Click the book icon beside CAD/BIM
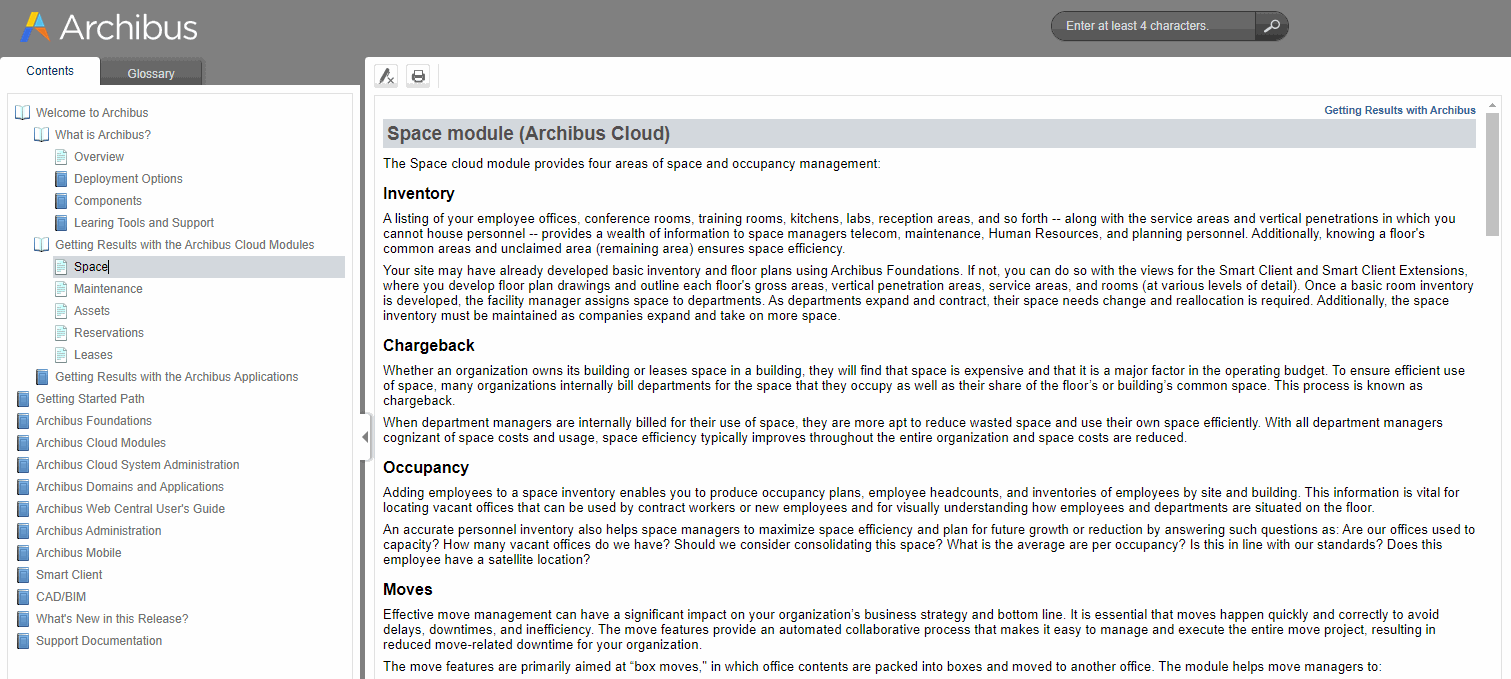The height and width of the screenshot is (679, 1511). pyautogui.click(x=22, y=596)
